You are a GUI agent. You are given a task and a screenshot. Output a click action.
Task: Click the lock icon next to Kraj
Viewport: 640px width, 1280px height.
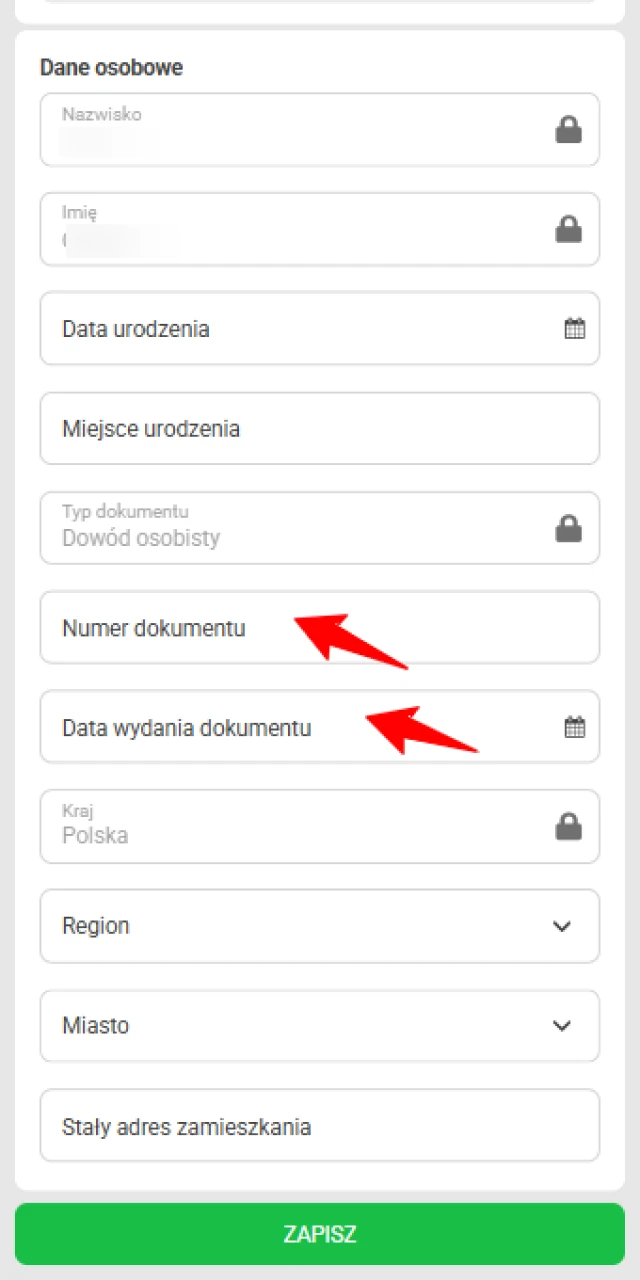[568, 826]
